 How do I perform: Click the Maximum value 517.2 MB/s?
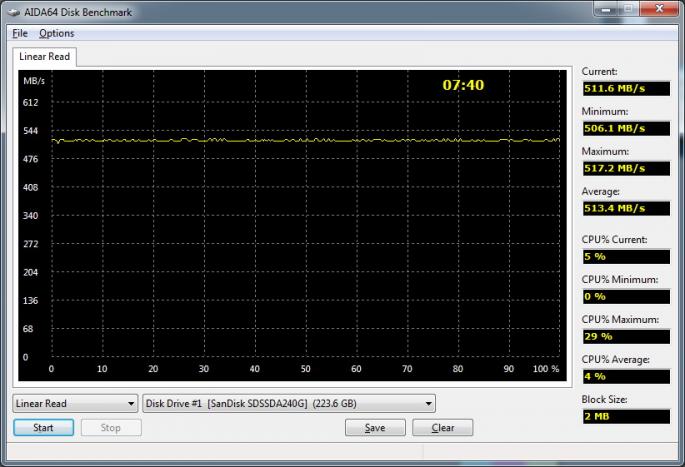[626, 169]
